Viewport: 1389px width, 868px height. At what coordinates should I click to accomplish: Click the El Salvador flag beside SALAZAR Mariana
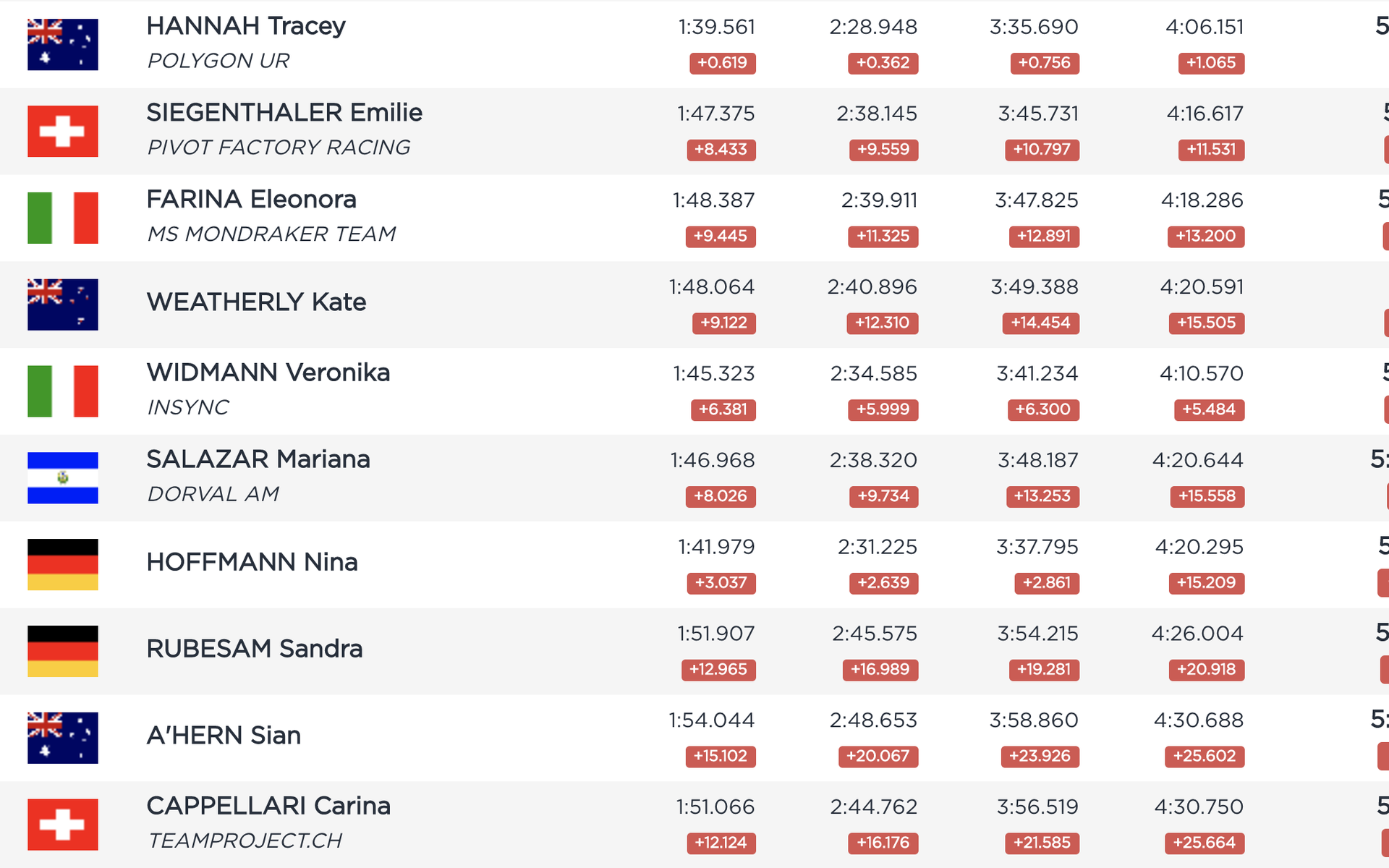(63, 478)
